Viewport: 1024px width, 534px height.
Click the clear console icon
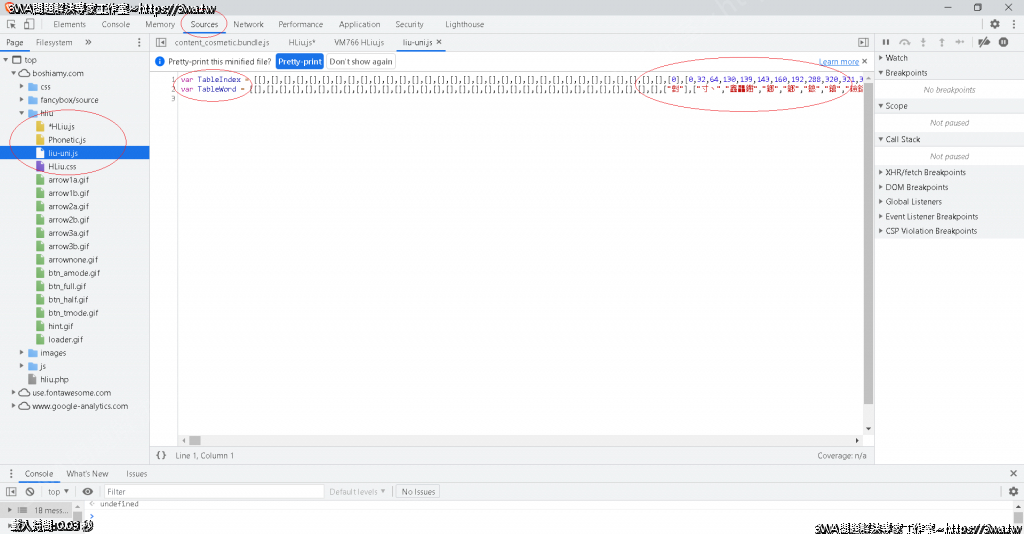[x=30, y=492]
